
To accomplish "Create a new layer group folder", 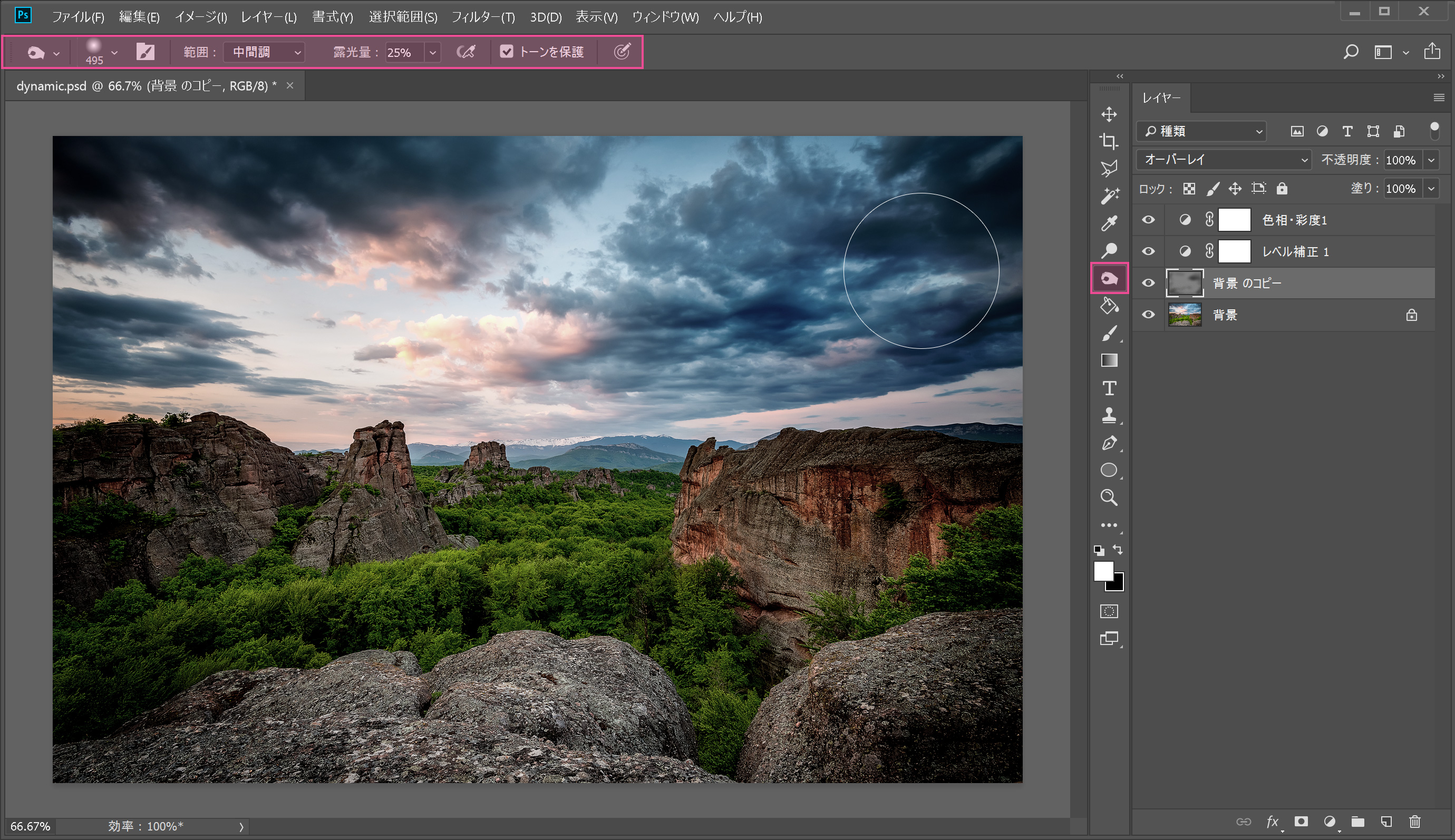I will pos(1357,822).
